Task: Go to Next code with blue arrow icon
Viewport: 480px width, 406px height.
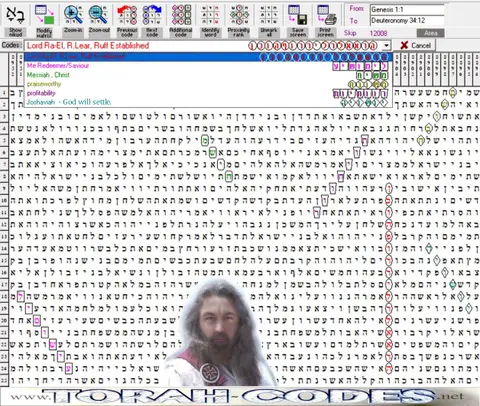Action: (x=152, y=15)
